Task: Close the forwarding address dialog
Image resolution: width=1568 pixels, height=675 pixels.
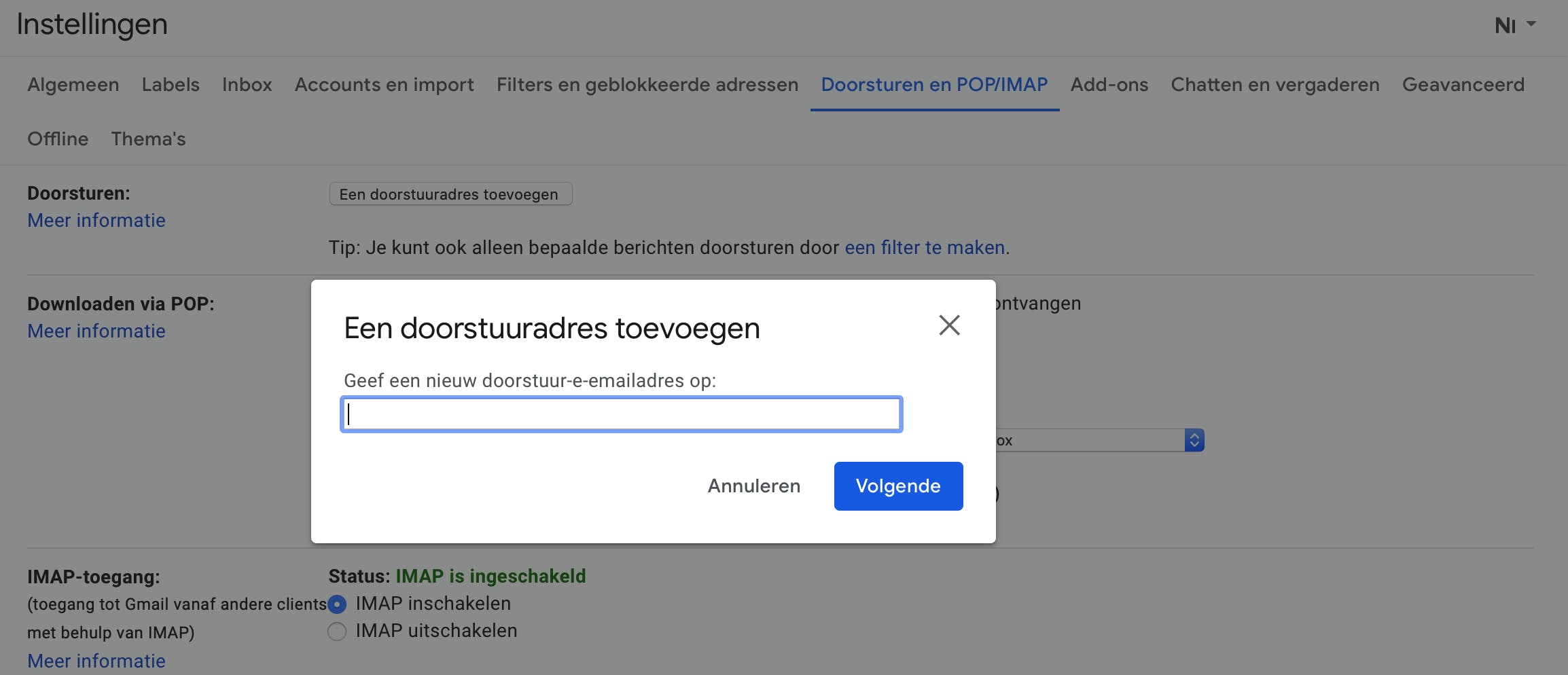Action: pyautogui.click(x=949, y=325)
